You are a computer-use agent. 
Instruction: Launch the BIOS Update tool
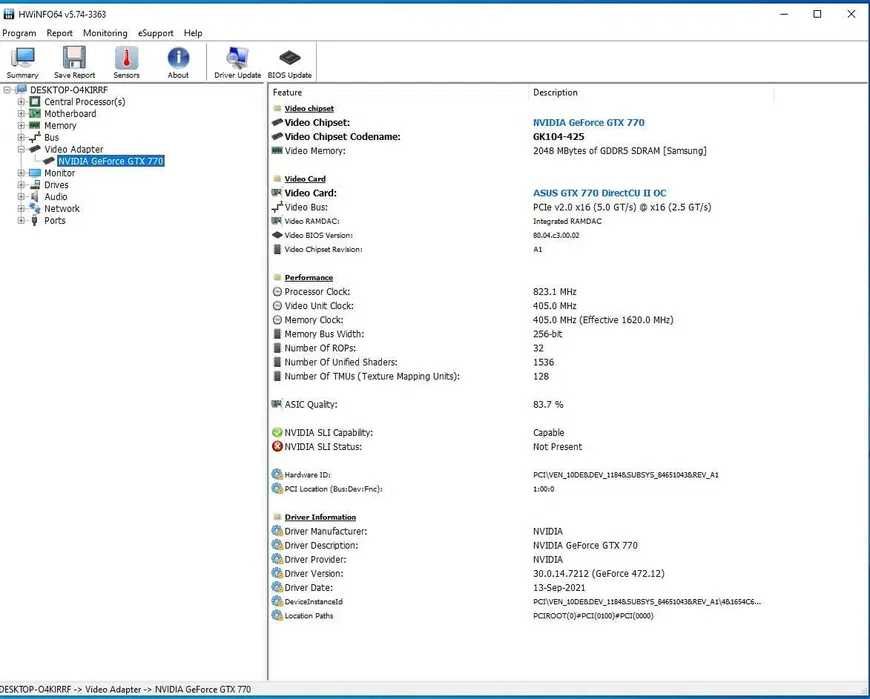(x=290, y=63)
